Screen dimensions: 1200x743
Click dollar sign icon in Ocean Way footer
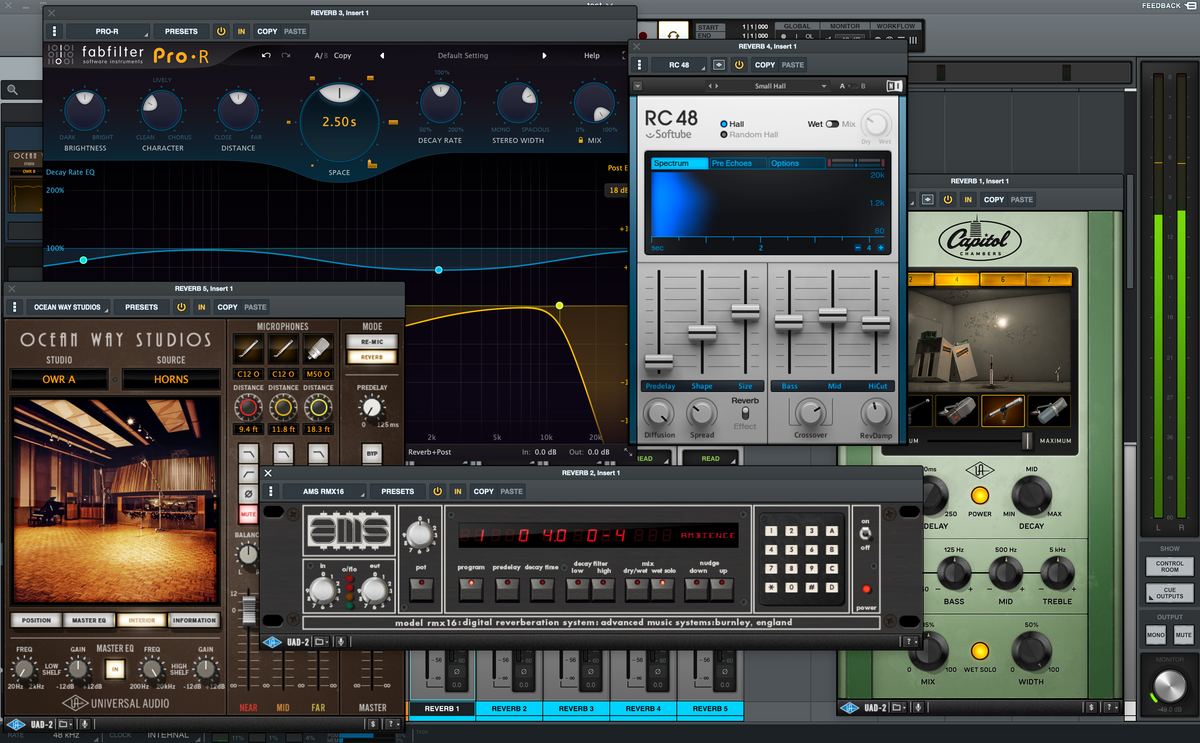pyautogui.click(x=371, y=724)
